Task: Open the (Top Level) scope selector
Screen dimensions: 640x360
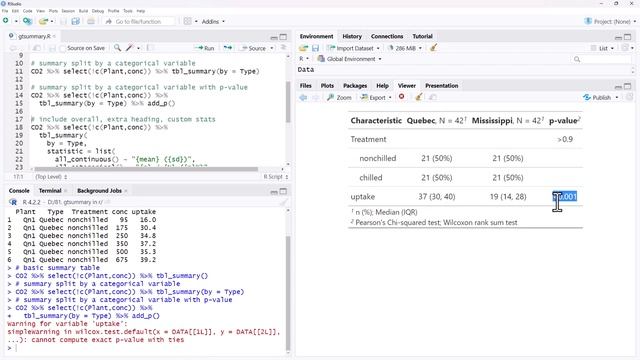Action: [51, 177]
